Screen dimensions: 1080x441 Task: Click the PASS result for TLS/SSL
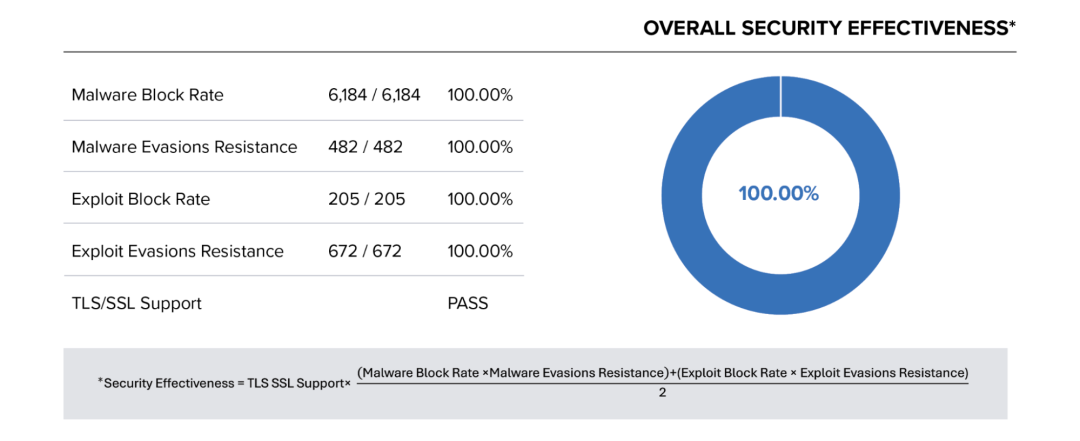coord(468,303)
